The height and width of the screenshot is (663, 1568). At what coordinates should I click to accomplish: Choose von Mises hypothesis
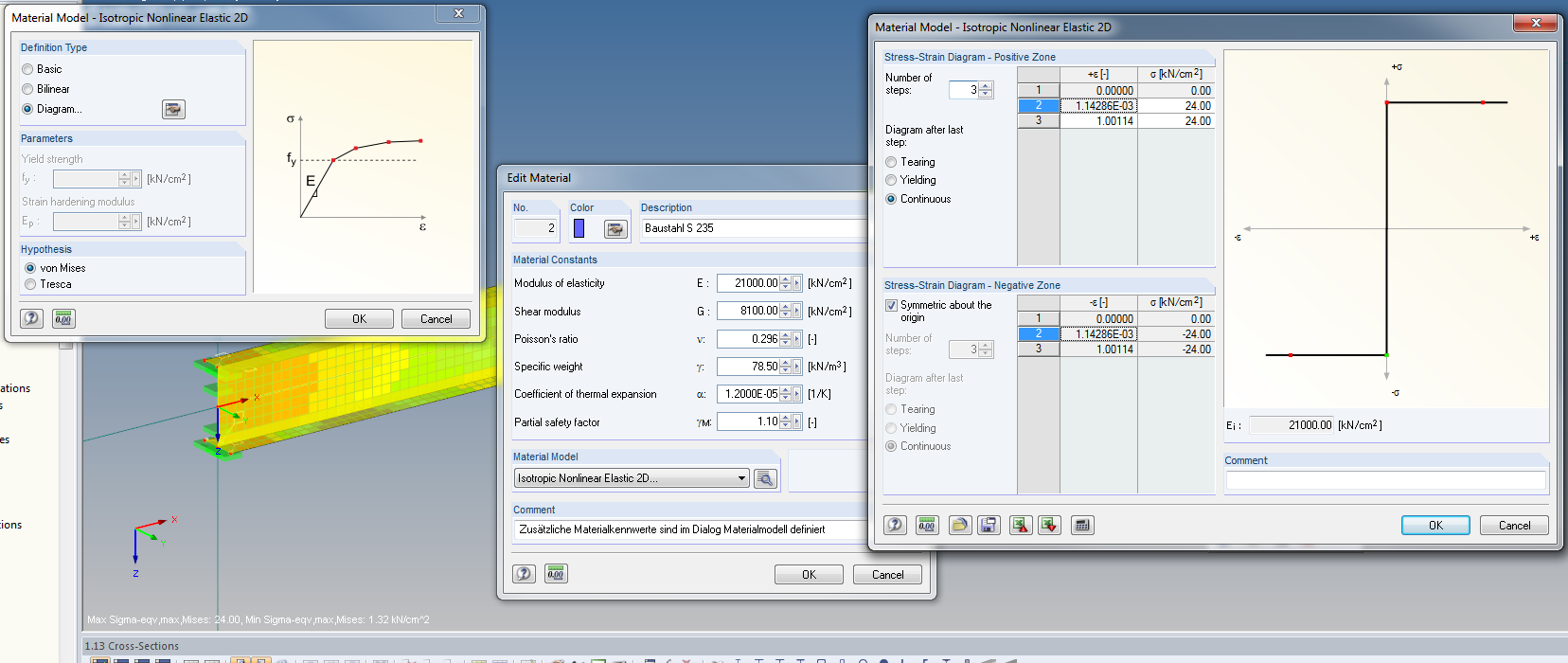30,268
